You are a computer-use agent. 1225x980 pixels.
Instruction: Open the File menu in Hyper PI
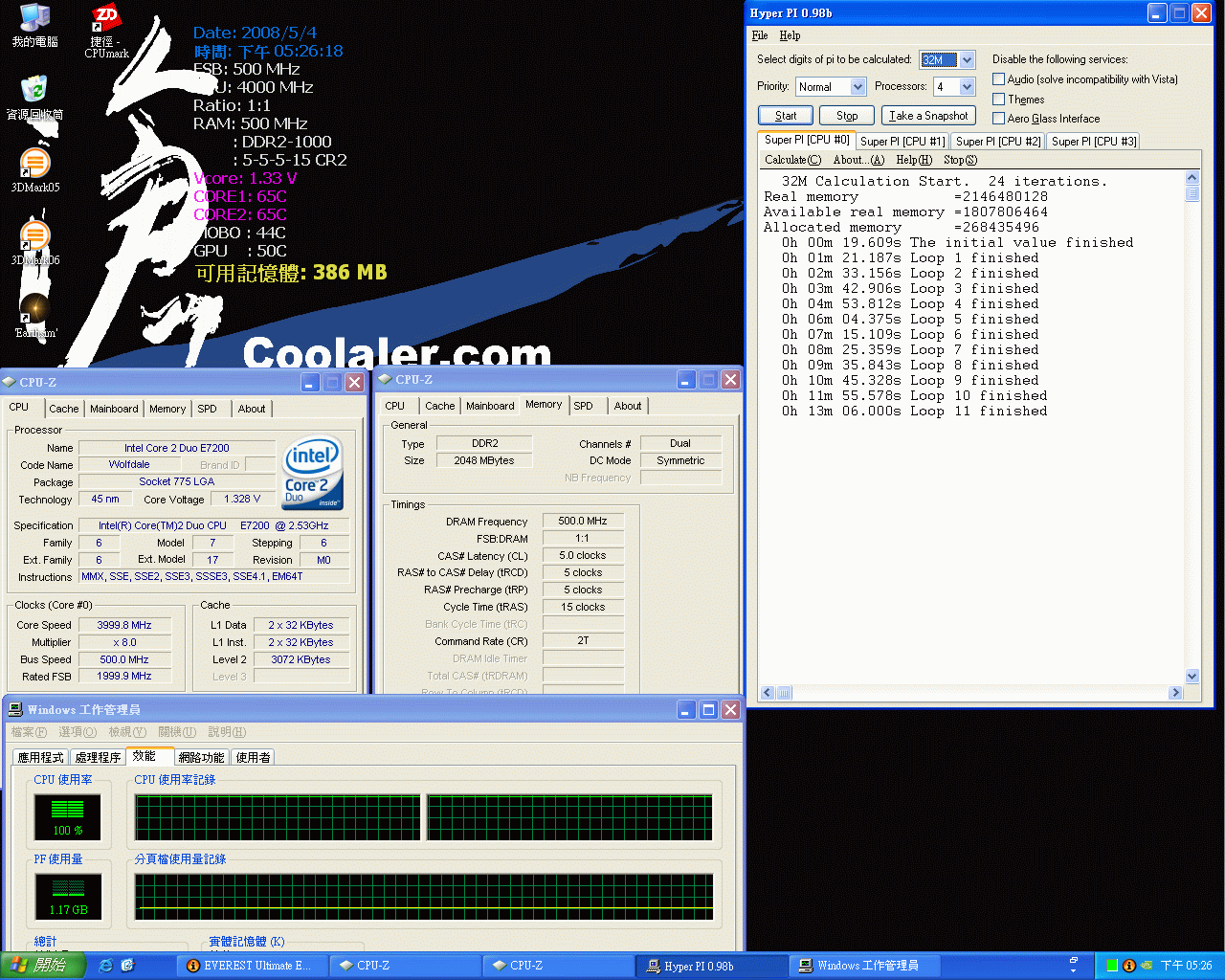760,35
